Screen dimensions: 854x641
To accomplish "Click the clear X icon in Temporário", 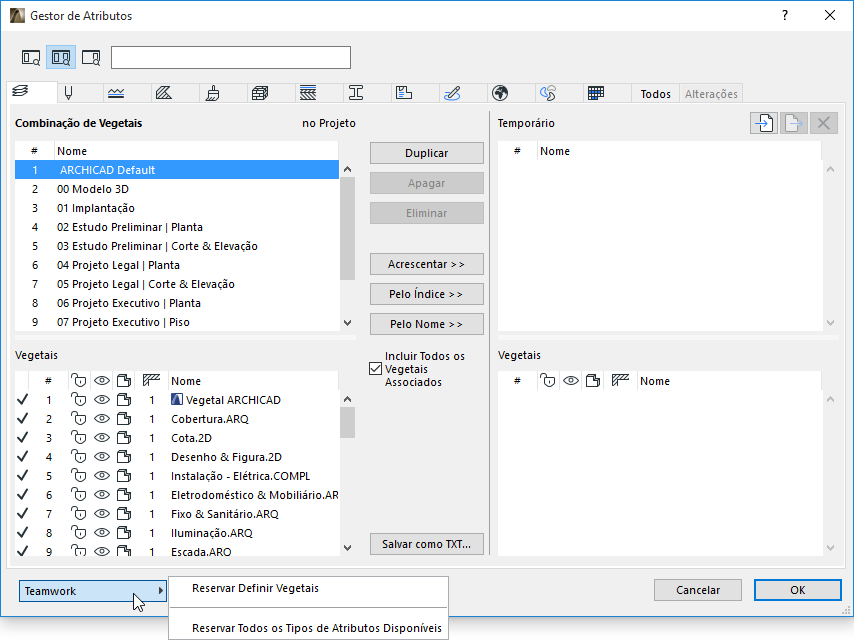I will (x=824, y=123).
